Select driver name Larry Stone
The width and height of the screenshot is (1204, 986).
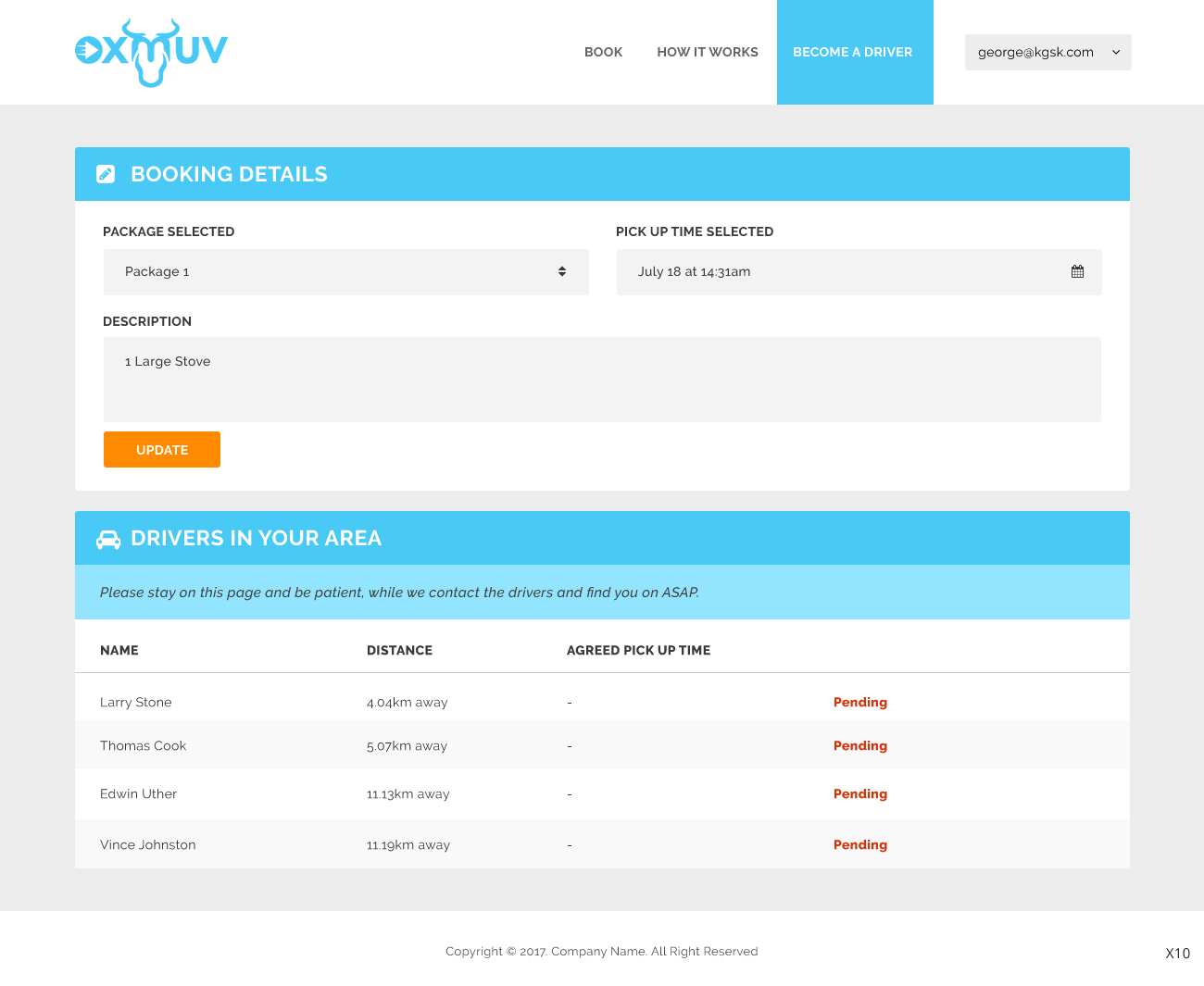click(x=136, y=703)
